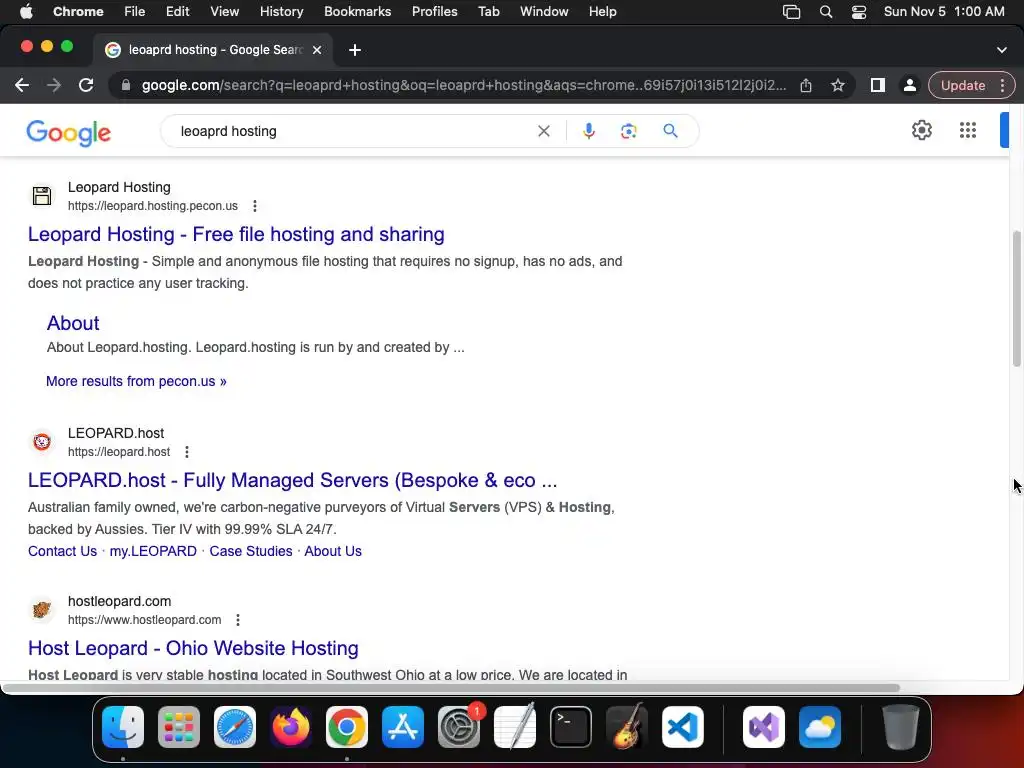Open LEOPARD.host Fully Managed Servers link

point(293,481)
